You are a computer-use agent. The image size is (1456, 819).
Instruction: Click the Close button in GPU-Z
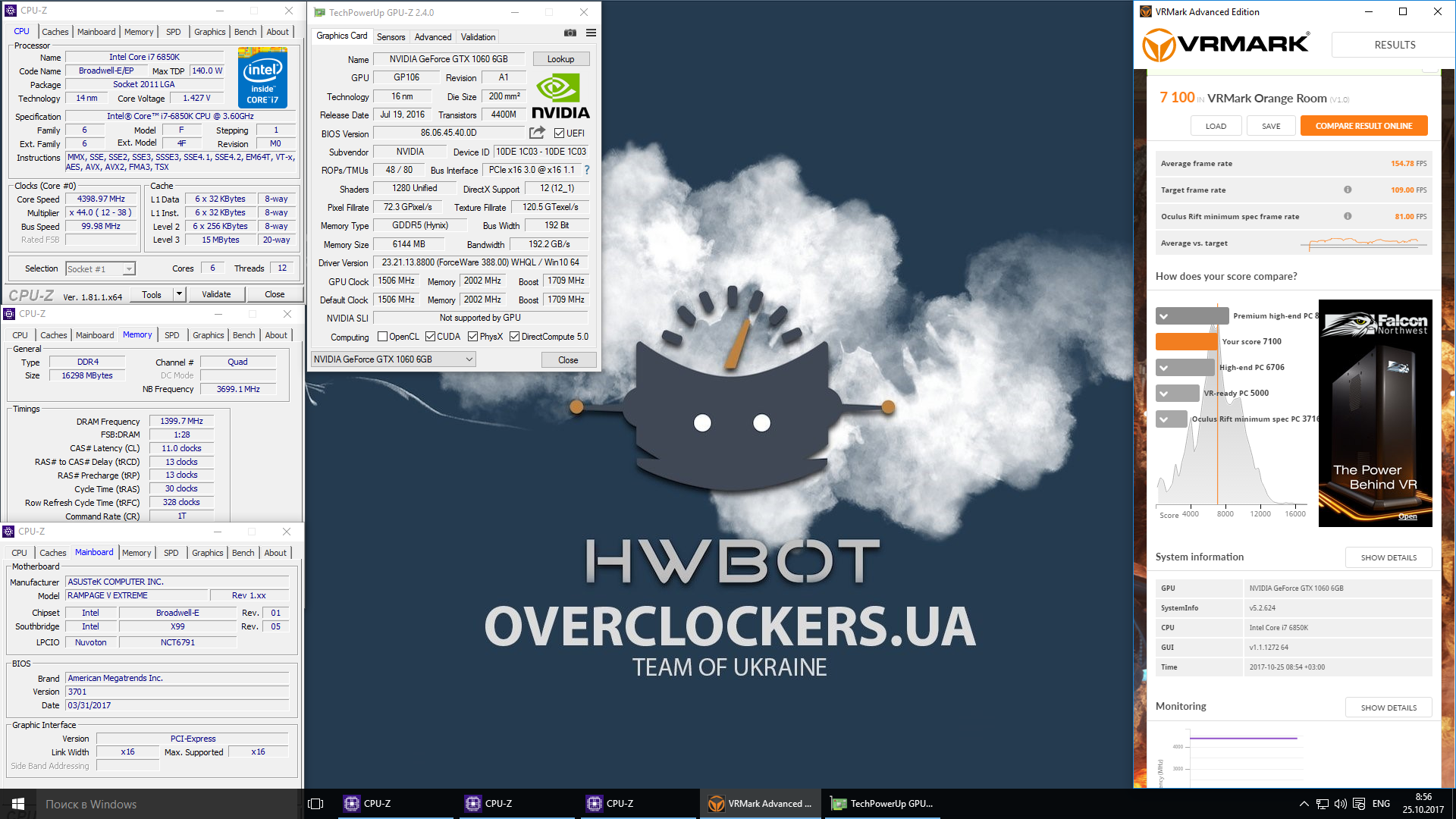coord(568,360)
